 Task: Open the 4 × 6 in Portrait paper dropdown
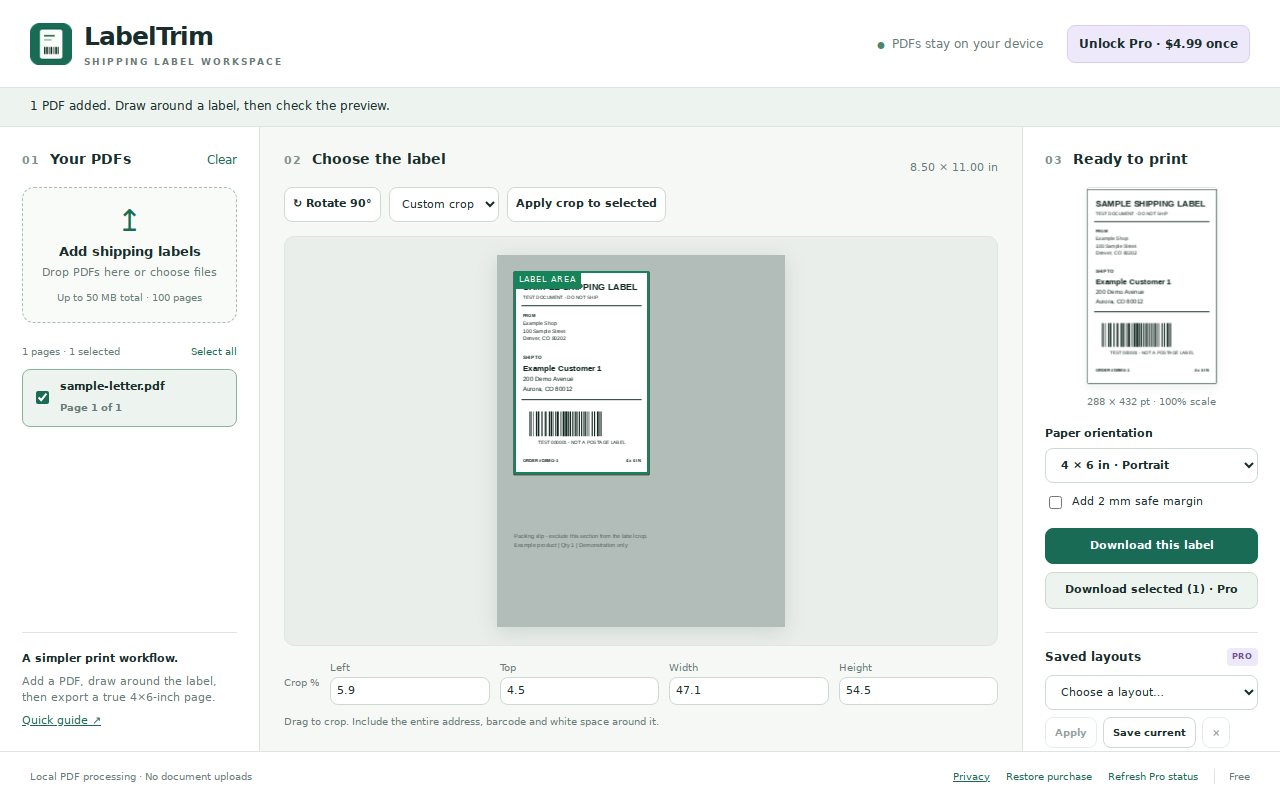click(1151, 465)
